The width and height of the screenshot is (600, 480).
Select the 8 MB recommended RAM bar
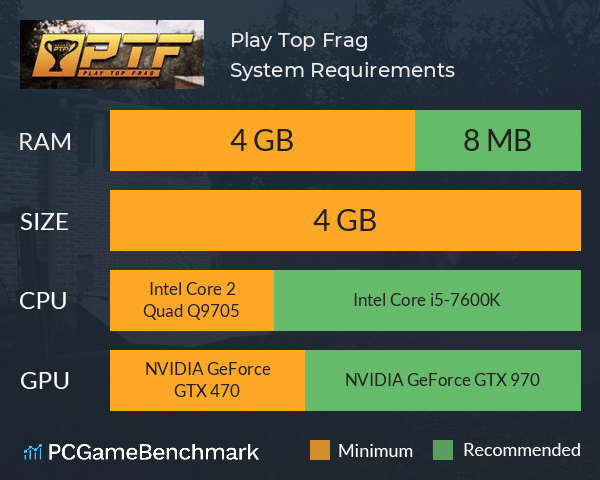tap(498, 140)
